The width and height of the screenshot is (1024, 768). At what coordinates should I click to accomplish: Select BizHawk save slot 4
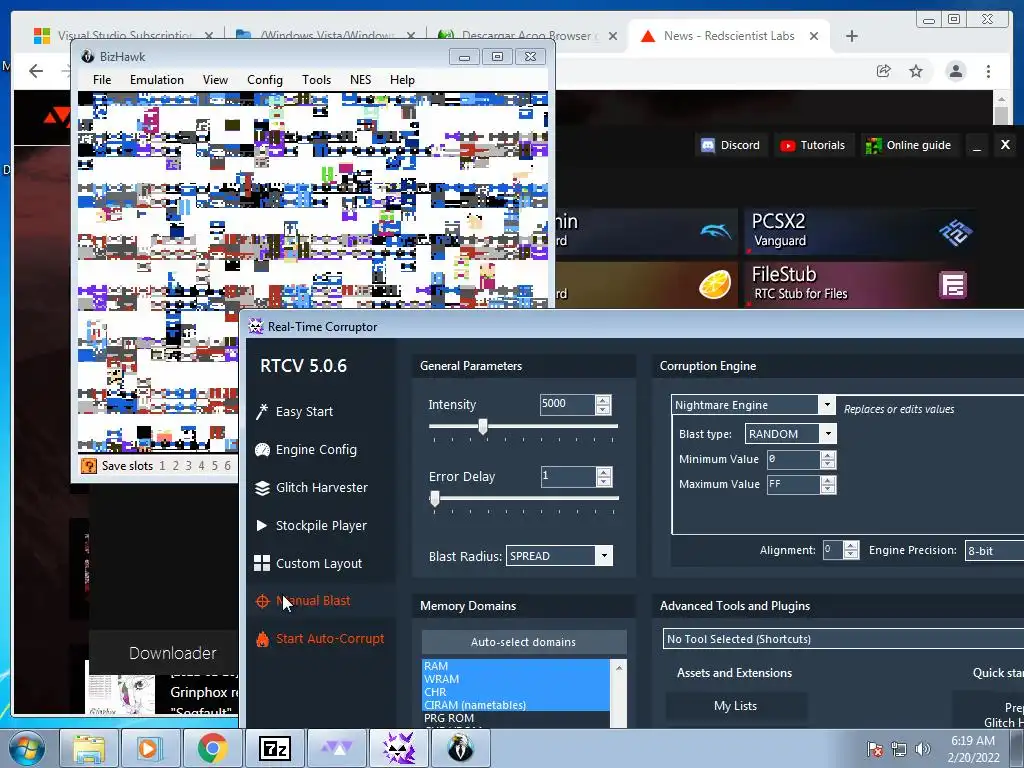201,466
